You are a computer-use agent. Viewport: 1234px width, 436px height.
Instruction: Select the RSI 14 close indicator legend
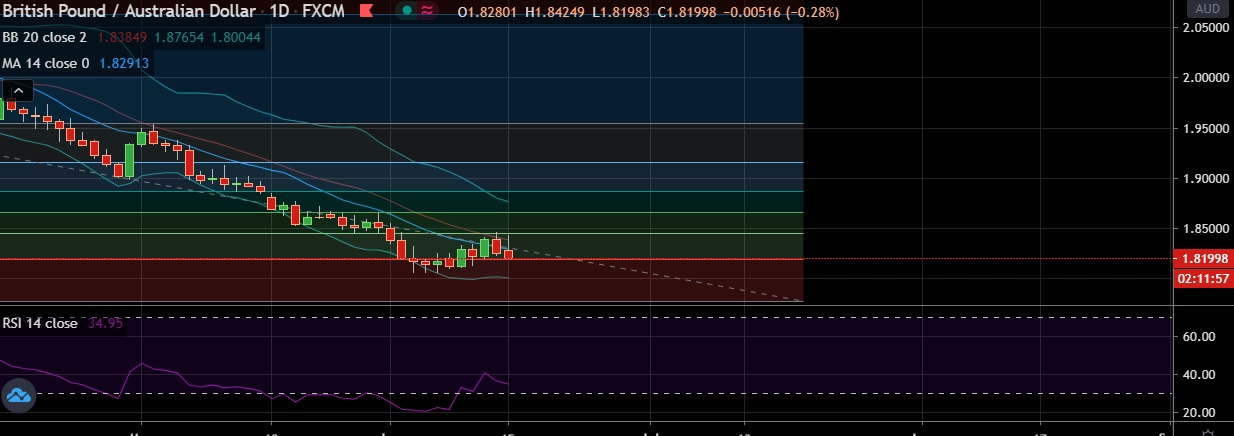[x=40, y=323]
